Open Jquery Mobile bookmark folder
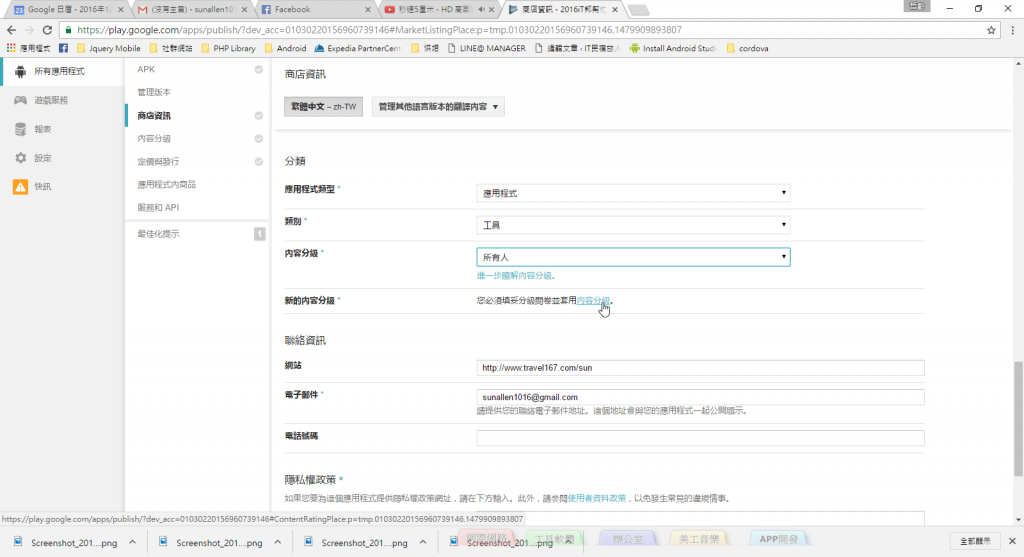The width and height of the screenshot is (1024, 557). pyautogui.click(x=108, y=48)
